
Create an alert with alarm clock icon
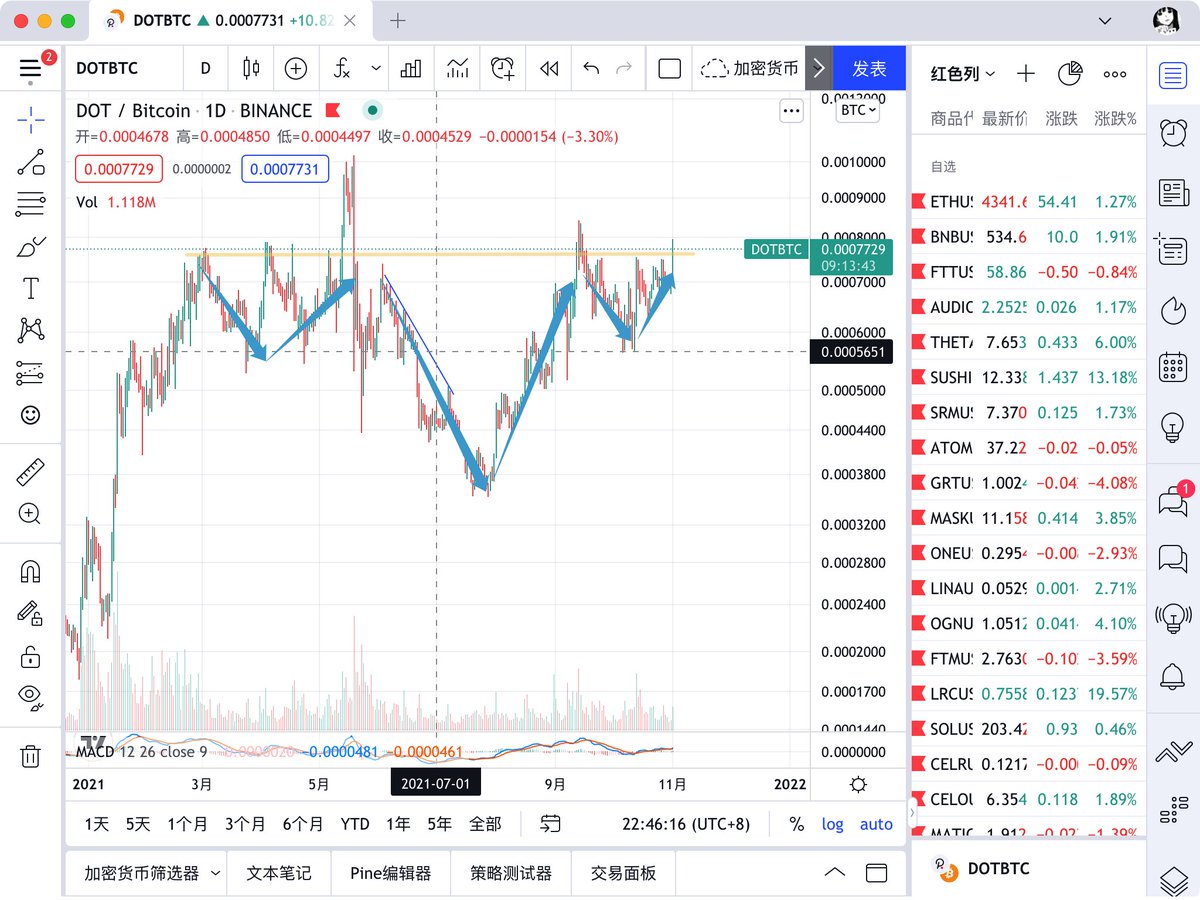[x=503, y=68]
